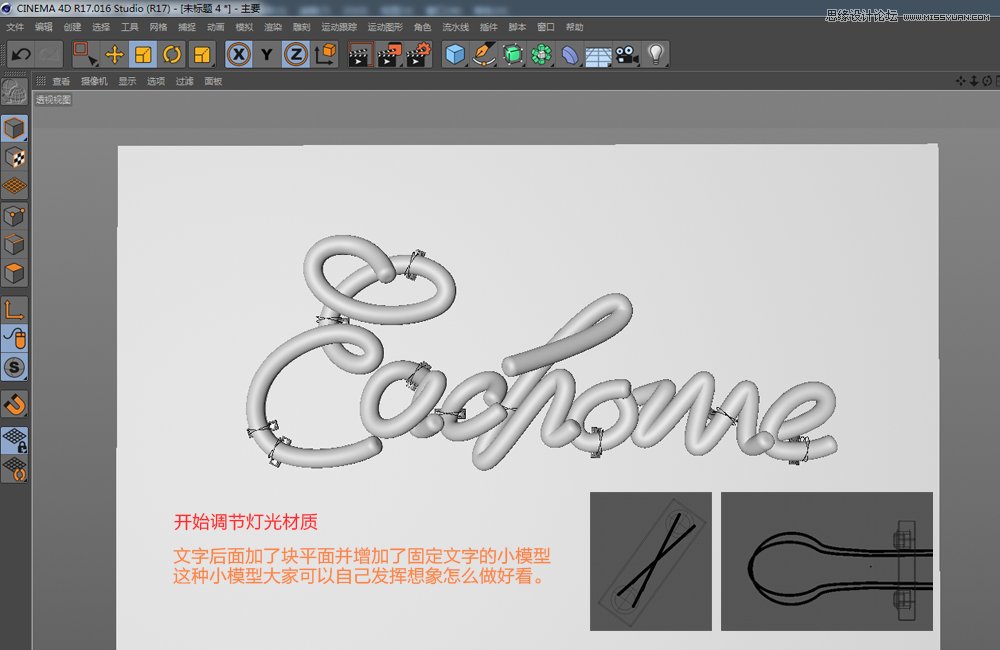Open the 文件 menu
1000x650 pixels.
(x=15, y=27)
